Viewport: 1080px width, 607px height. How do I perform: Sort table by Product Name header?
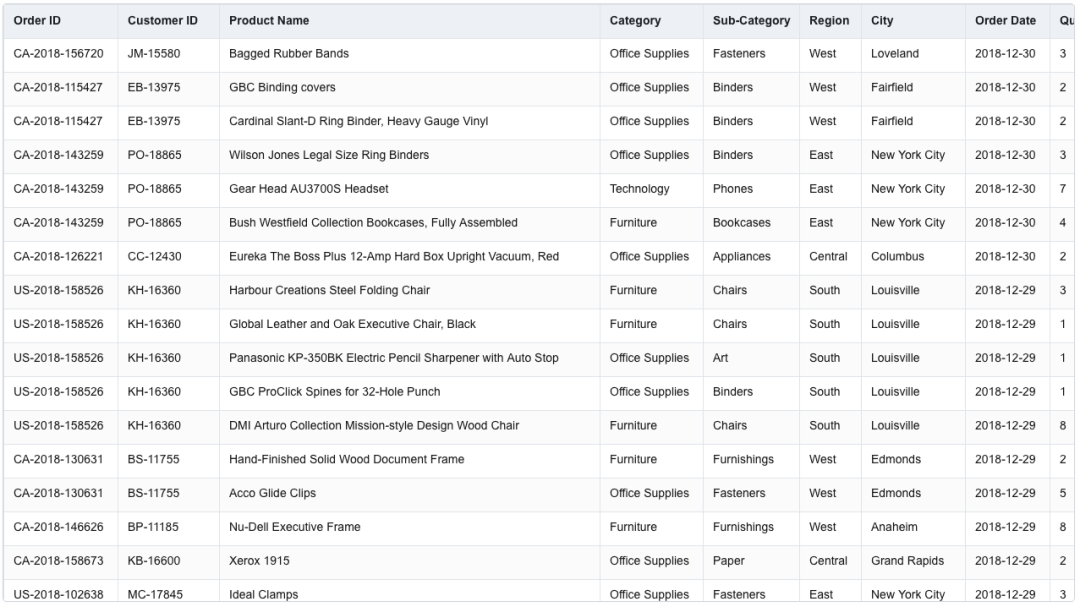click(269, 21)
